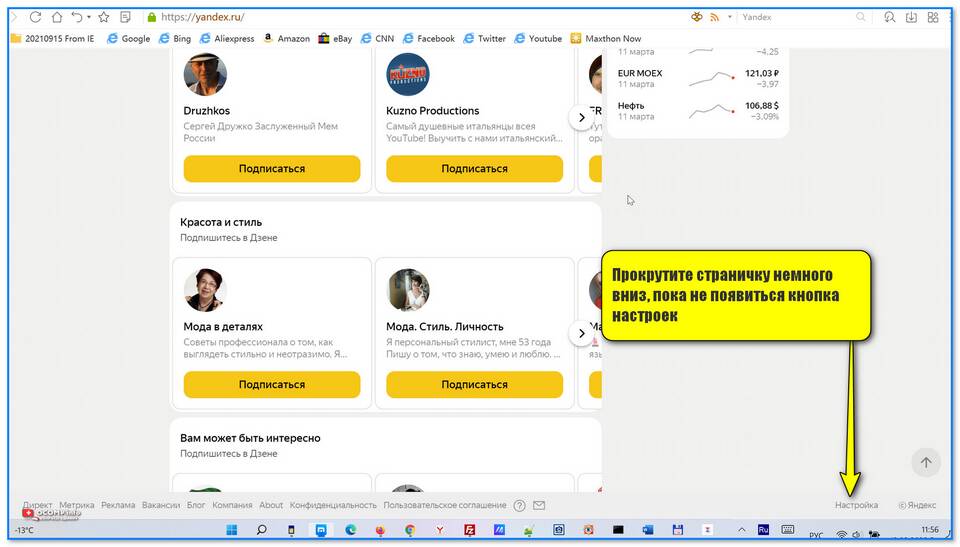Open the dropdown next to RSS icon
This screenshot has height=547, width=960.
[x=730, y=17]
